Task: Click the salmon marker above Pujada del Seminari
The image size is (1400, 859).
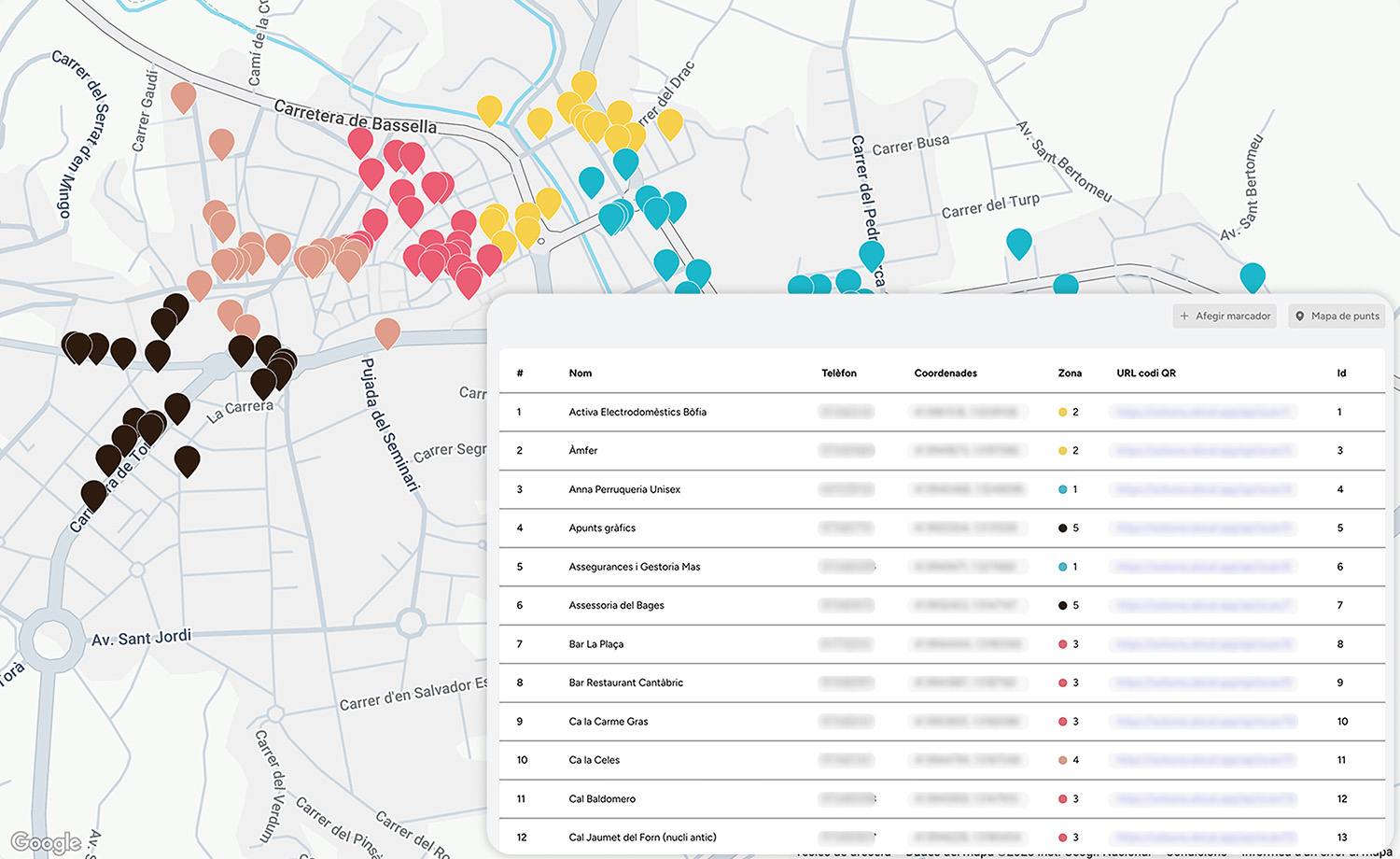Action: pyautogui.click(x=387, y=331)
